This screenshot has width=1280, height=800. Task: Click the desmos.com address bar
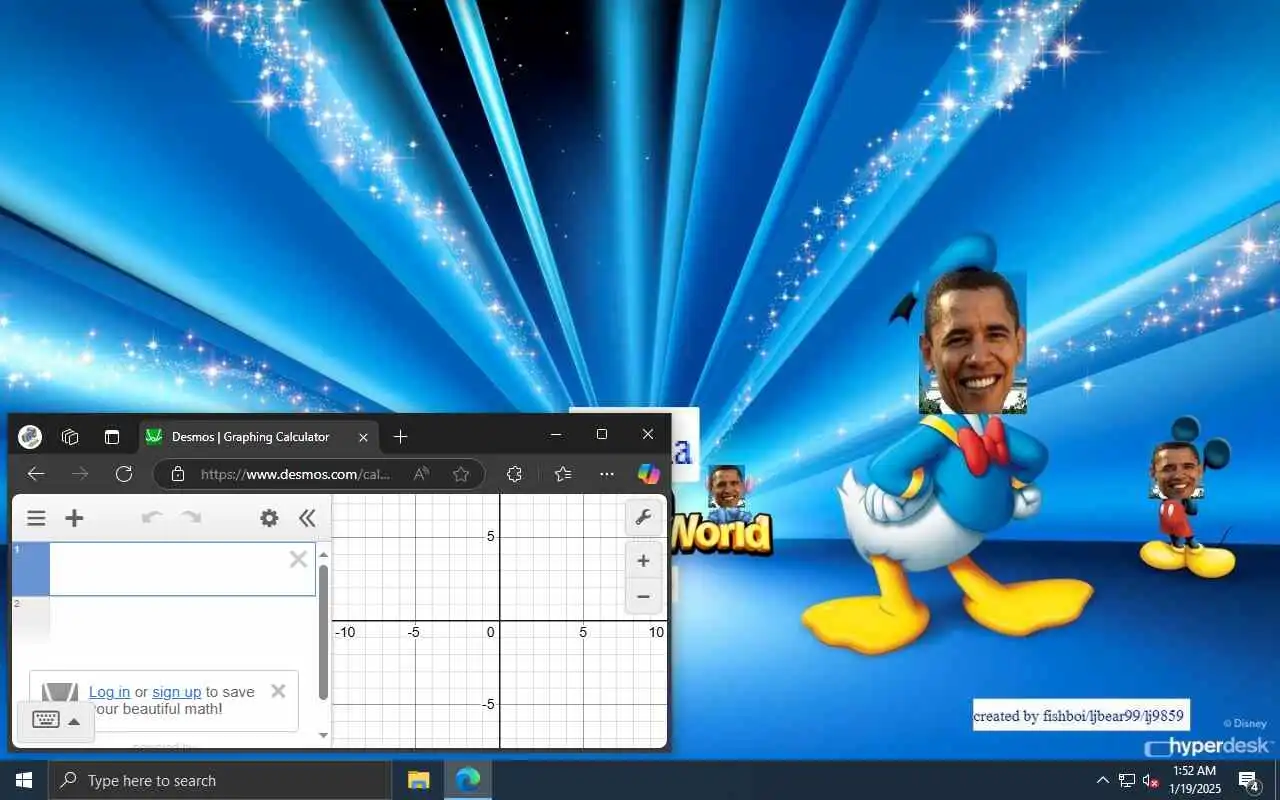coord(296,474)
